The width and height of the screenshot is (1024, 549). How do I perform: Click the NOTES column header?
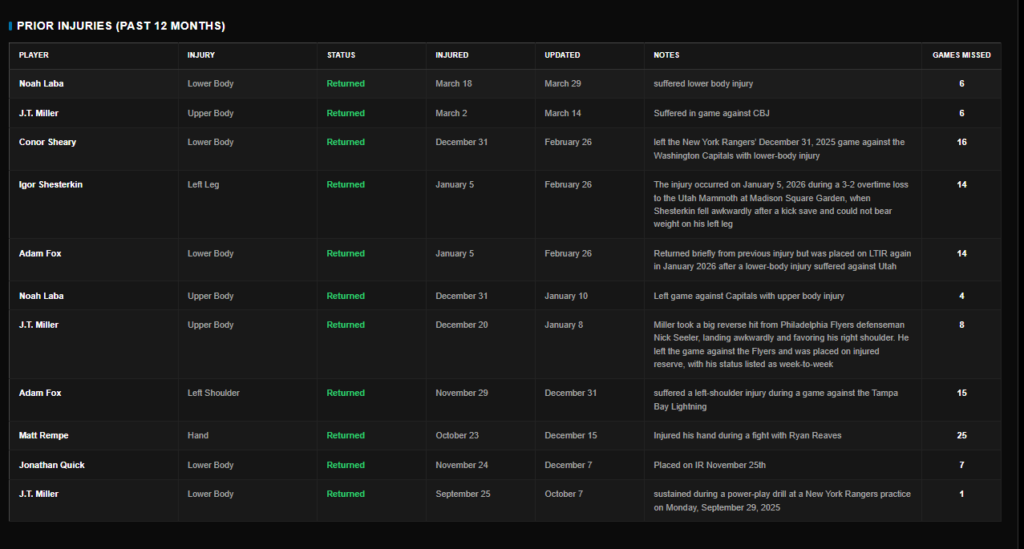(666, 55)
